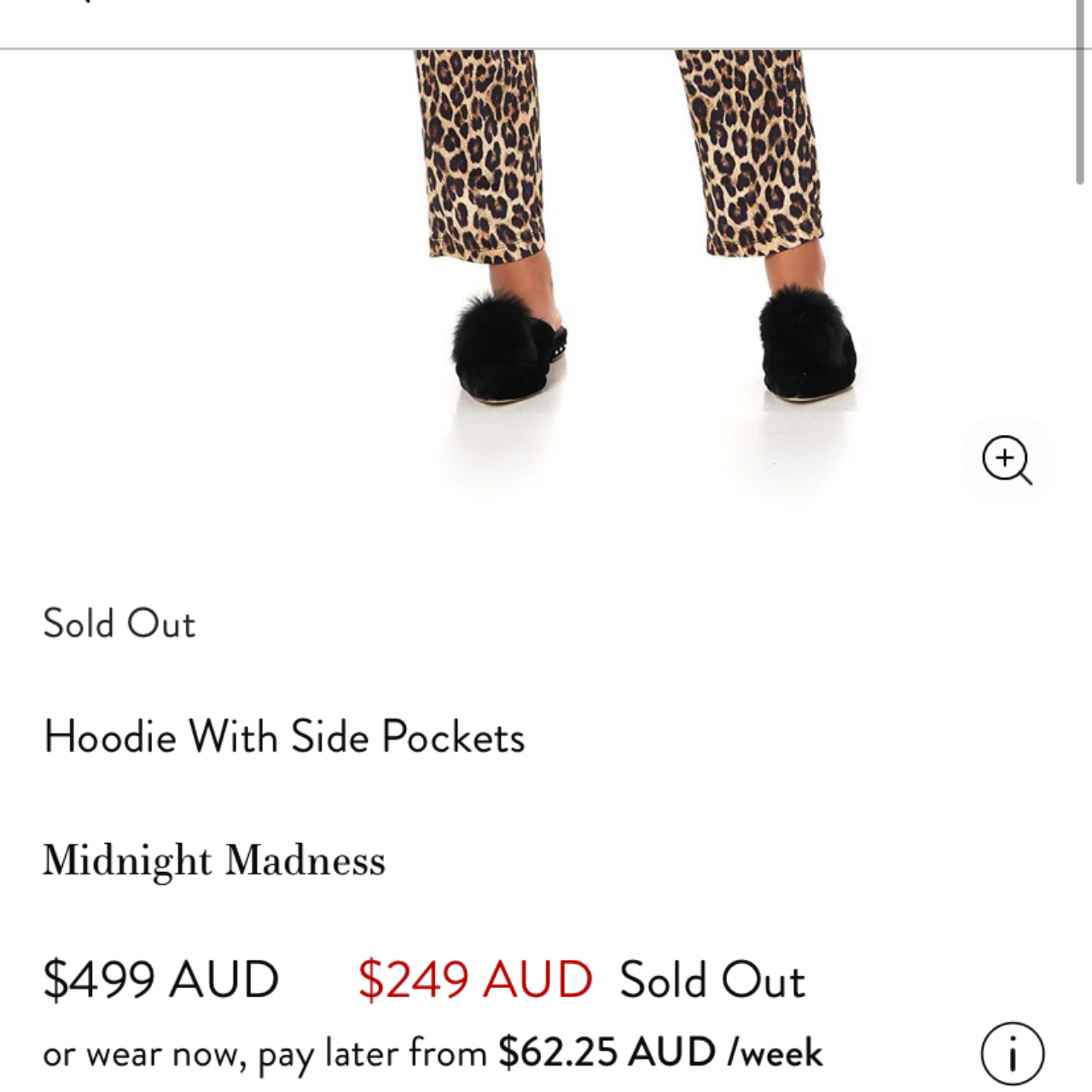Viewport: 1092px width, 1092px height.
Task: Click Sold Out beside the sale price
Action: point(712,979)
